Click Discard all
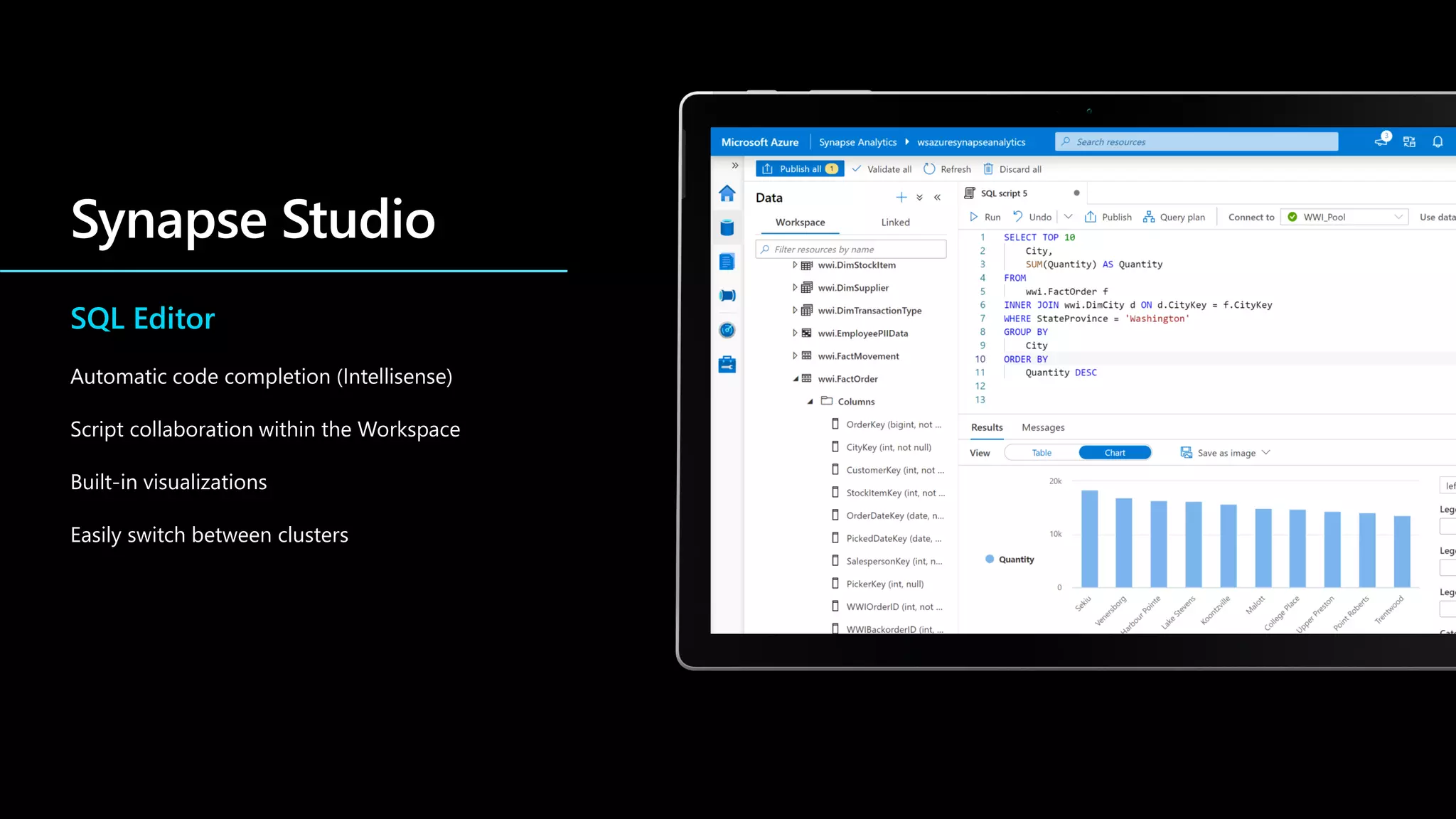The image size is (1456, 819). (x=1012, y=169)
